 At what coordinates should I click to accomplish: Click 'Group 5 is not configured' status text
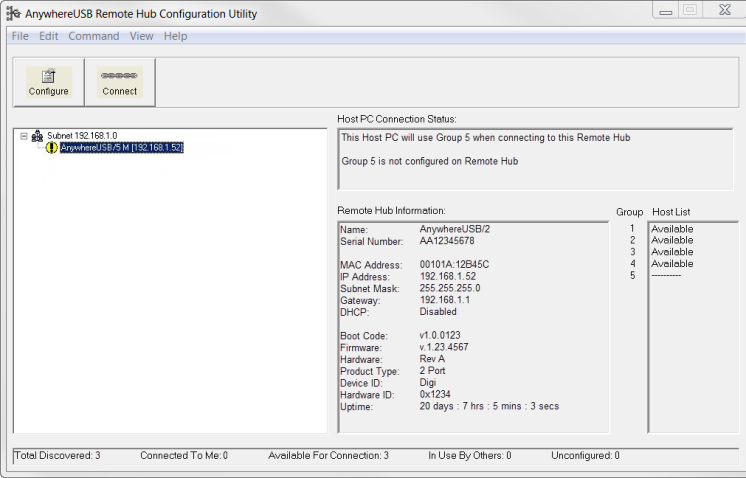(x=430, y=161)
